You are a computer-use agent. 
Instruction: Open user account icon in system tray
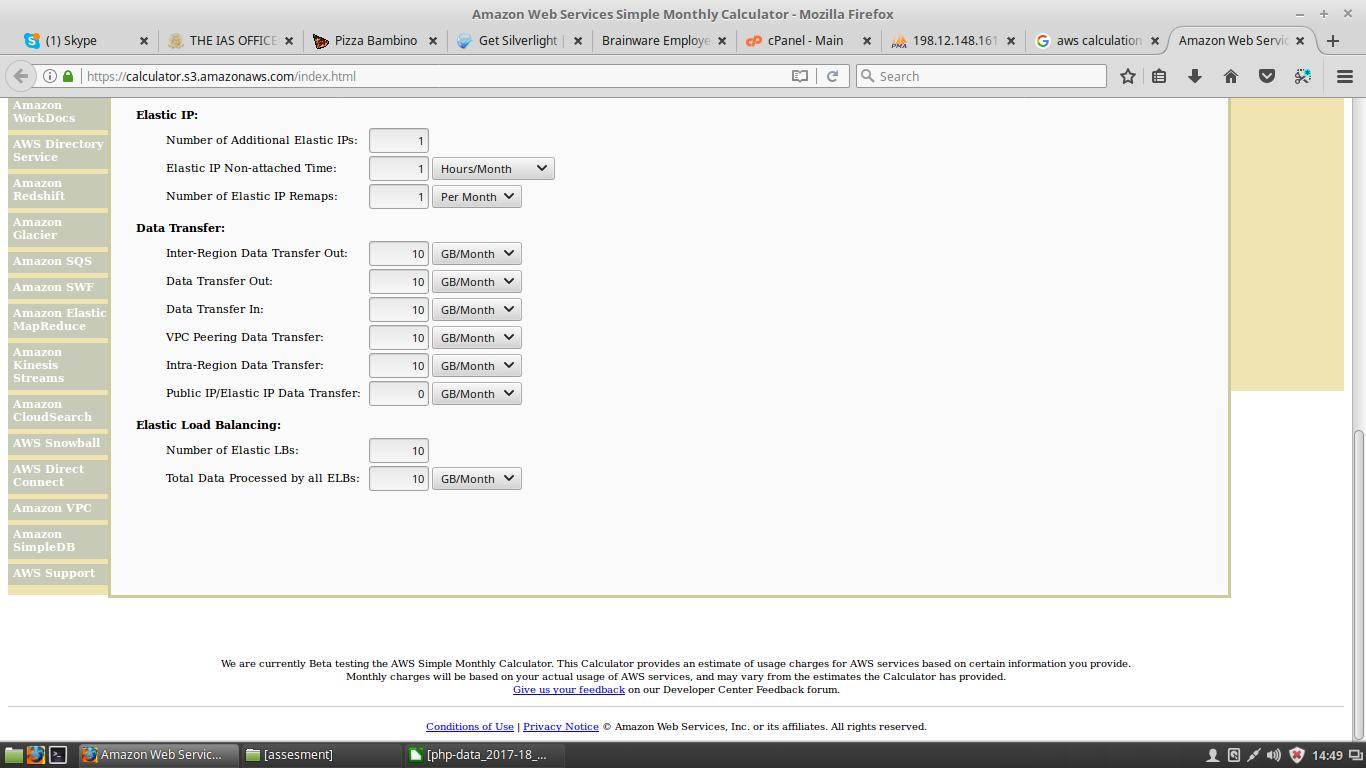1212,755
